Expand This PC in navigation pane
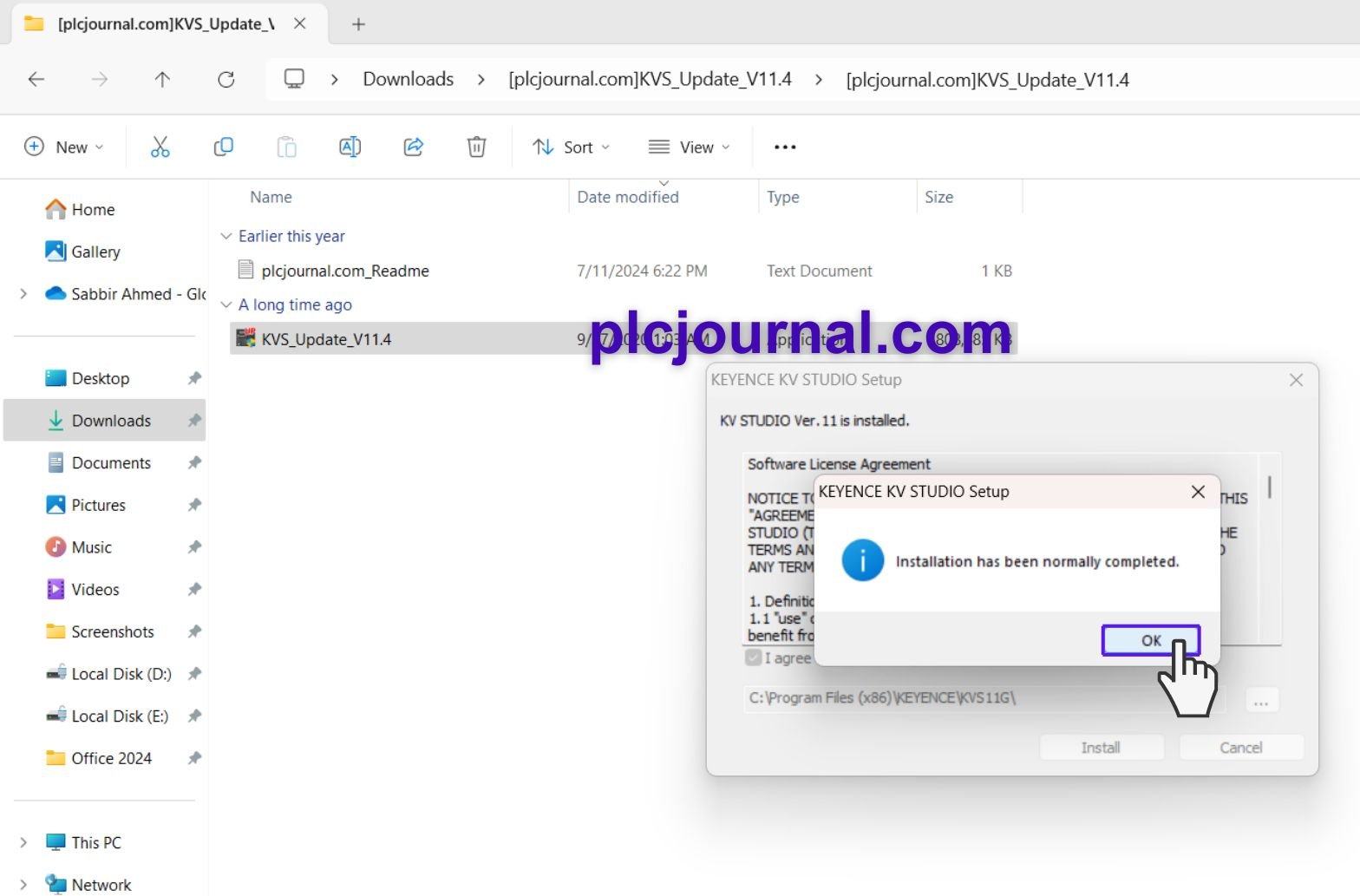The width and height of the screenshot is (1360, 896). click(23, 842)
